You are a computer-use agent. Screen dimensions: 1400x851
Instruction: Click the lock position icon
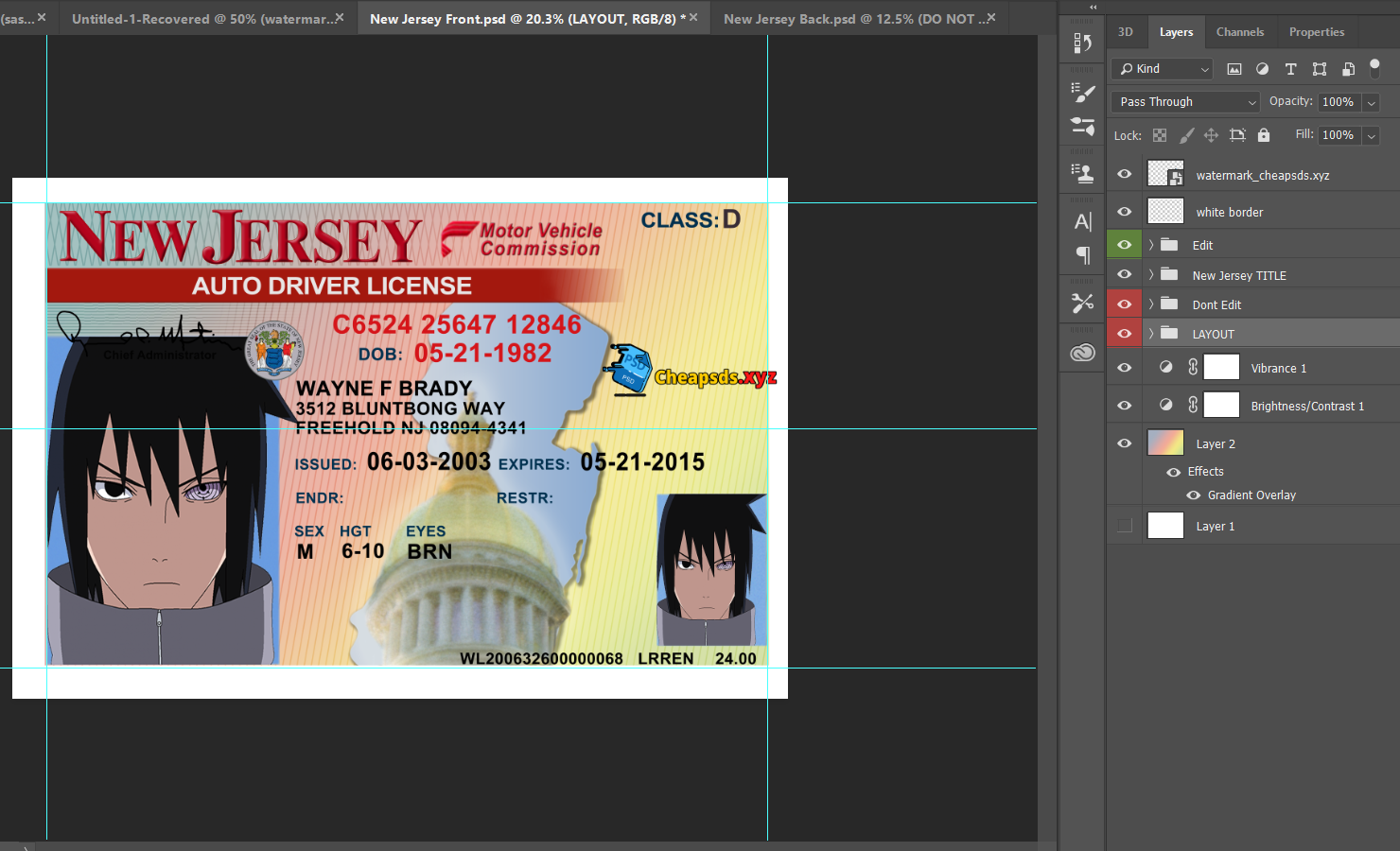(1211, 135)
